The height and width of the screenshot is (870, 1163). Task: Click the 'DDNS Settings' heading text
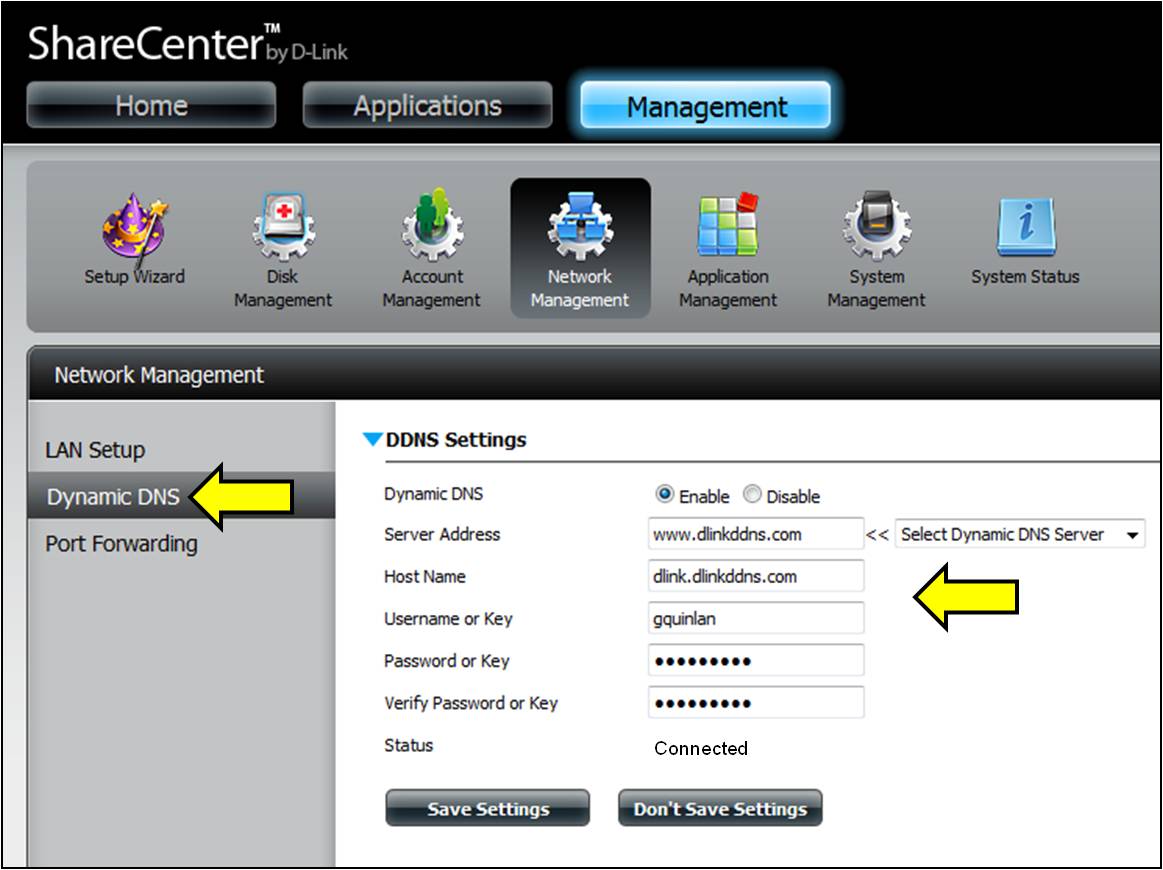pos(456,440)
